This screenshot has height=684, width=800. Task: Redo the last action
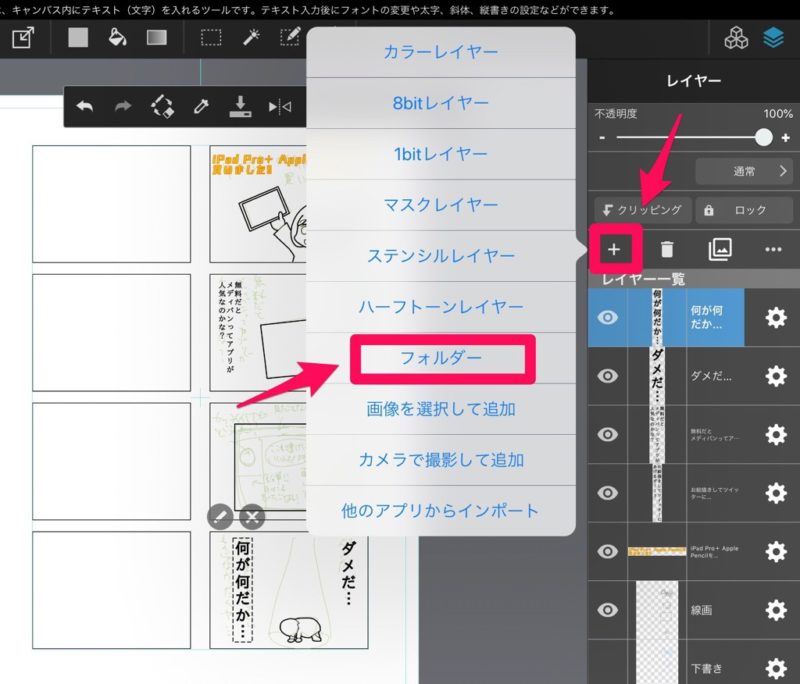pyautogui.click(x=123, y=107)
